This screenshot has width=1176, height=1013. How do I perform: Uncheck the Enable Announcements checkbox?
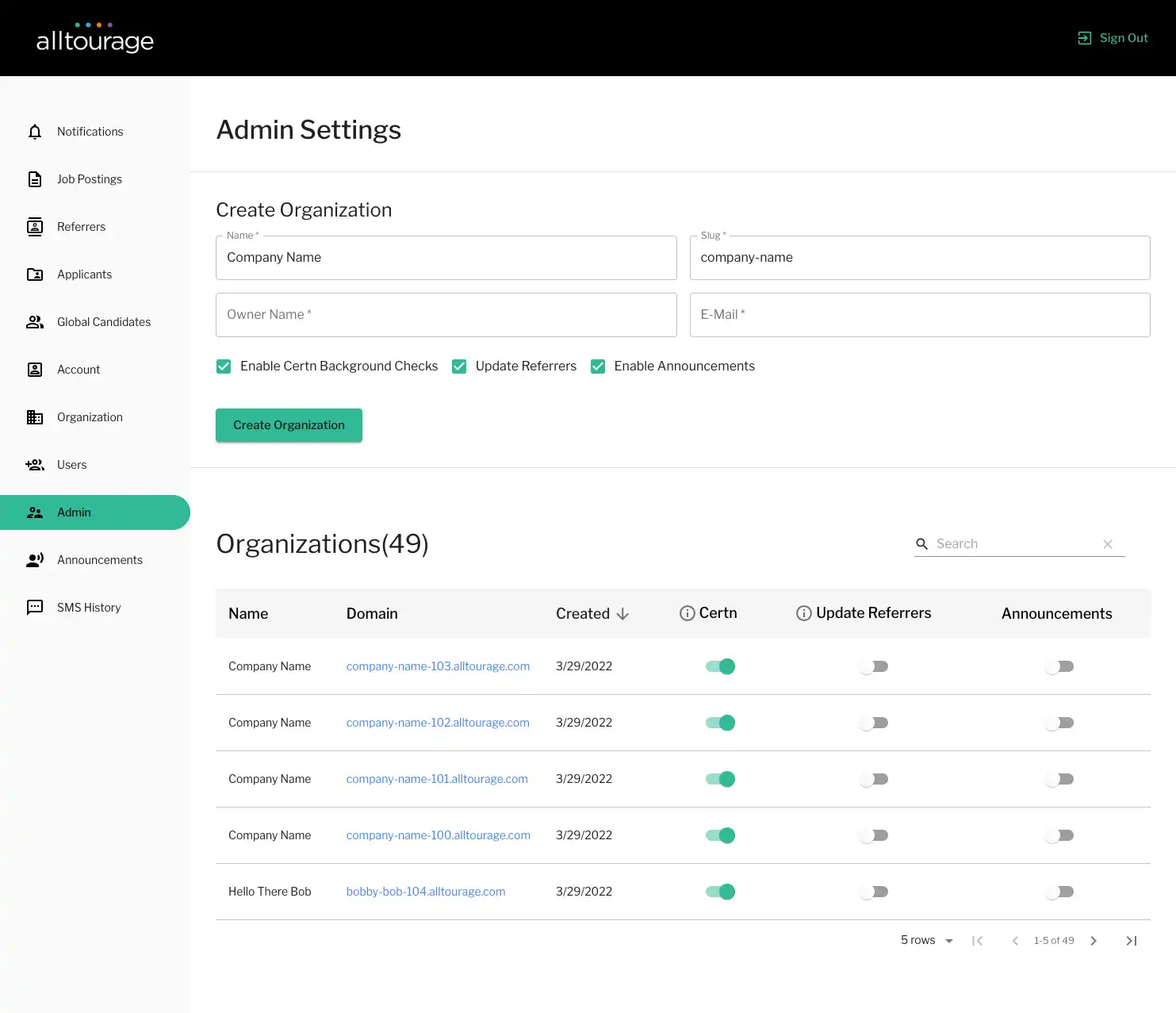[x=598, y=366]
